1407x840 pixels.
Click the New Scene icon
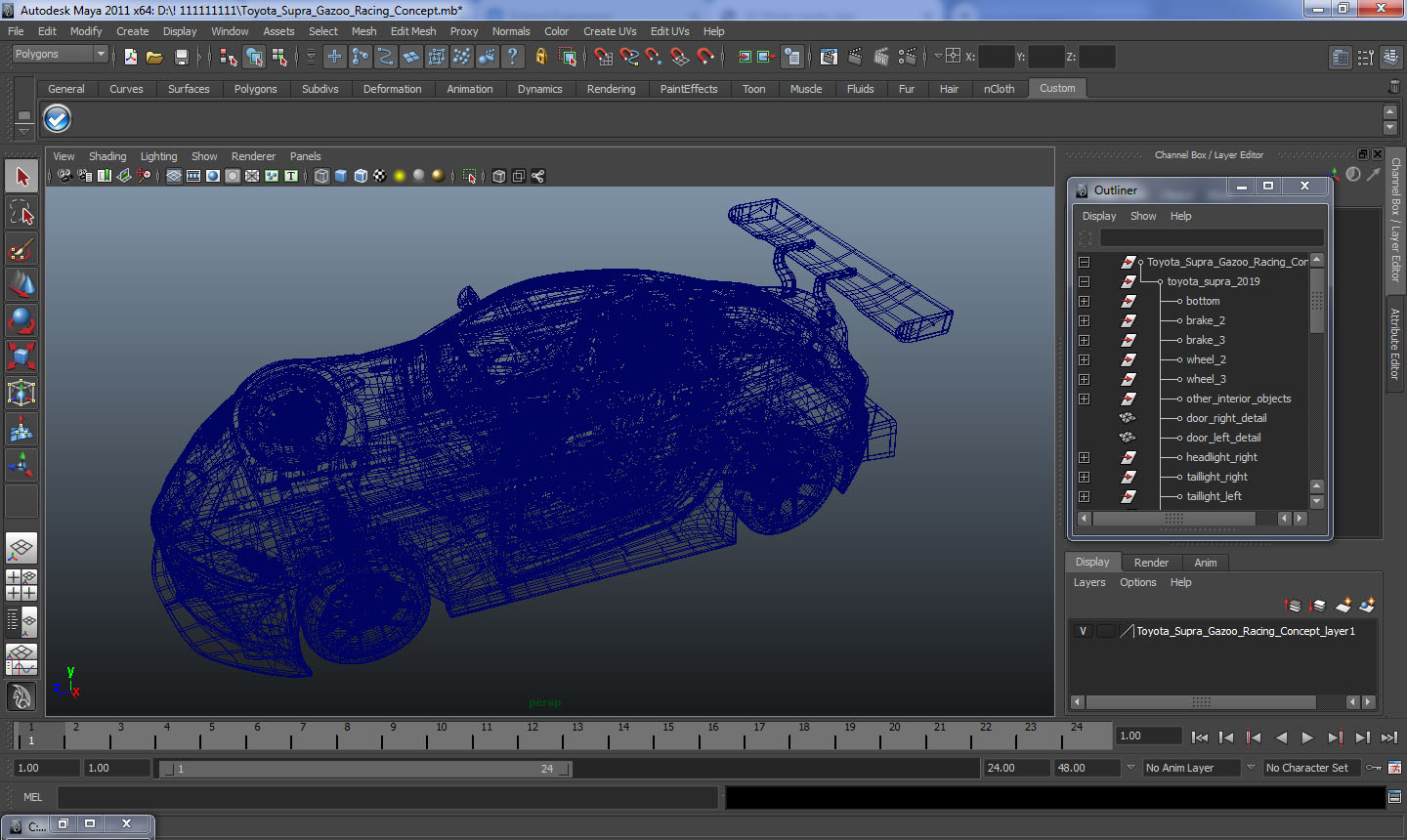(131, 57)
